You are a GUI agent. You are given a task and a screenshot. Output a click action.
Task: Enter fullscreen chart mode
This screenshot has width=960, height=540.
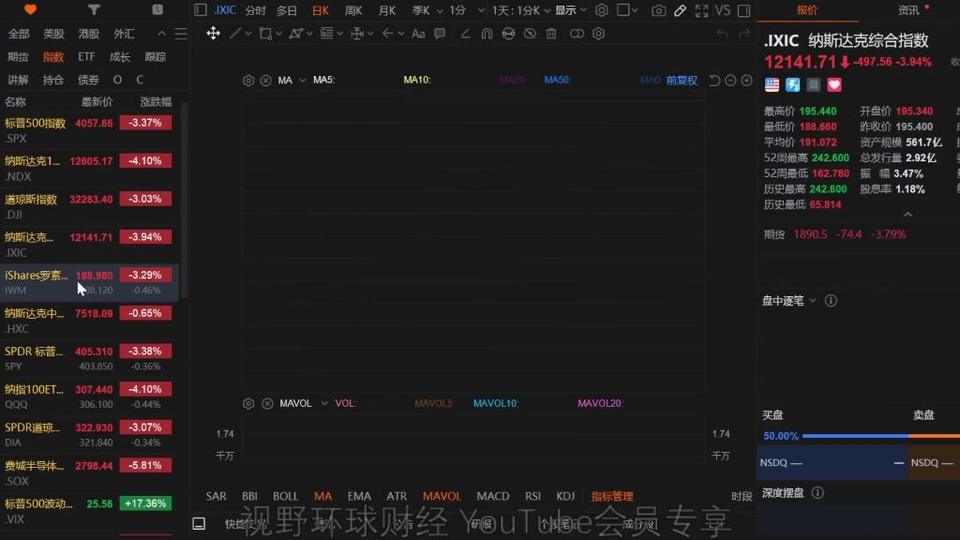coord(702,10)
